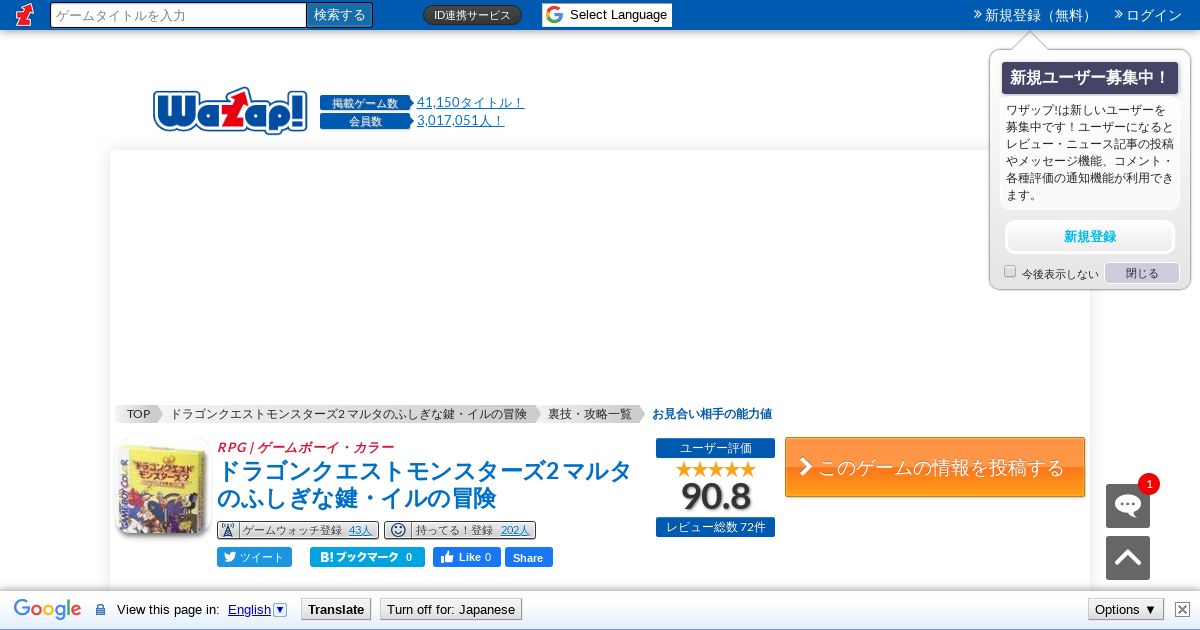
Task: Open the ID連携サービス menu
Action: 472,15
